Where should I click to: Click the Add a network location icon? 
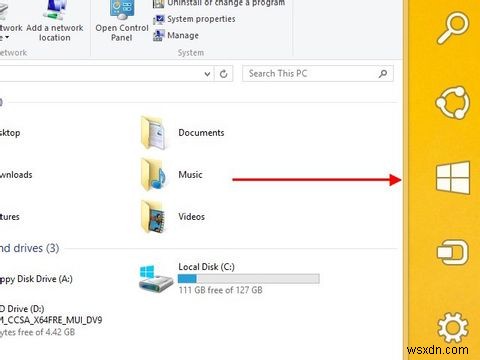click(55, 10)
